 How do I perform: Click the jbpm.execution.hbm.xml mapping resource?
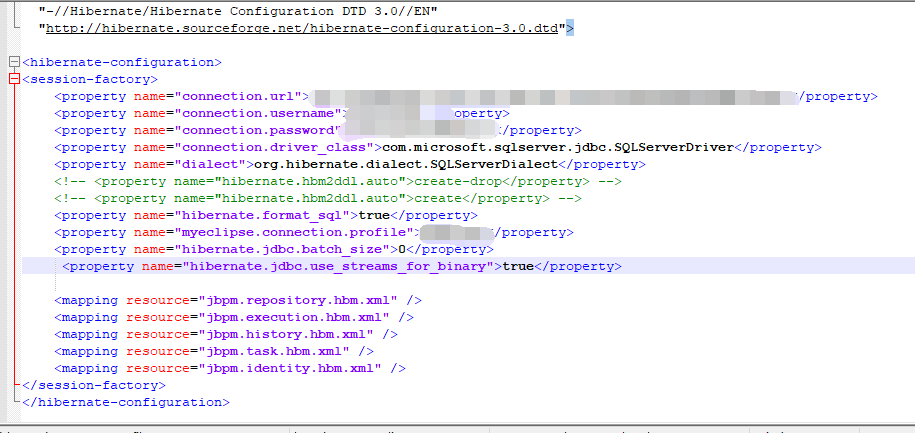(294, 317)
